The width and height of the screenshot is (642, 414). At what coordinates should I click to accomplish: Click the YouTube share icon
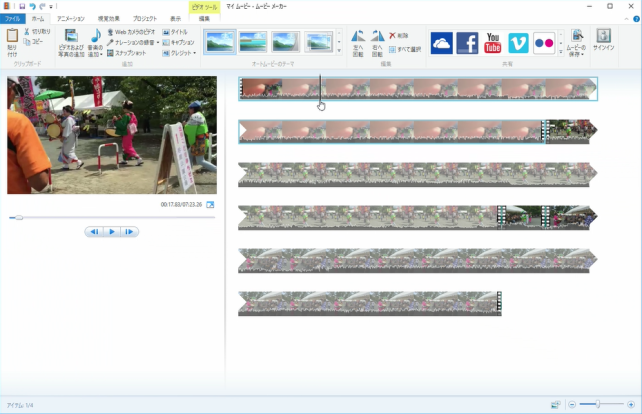(x=493, y=43)
